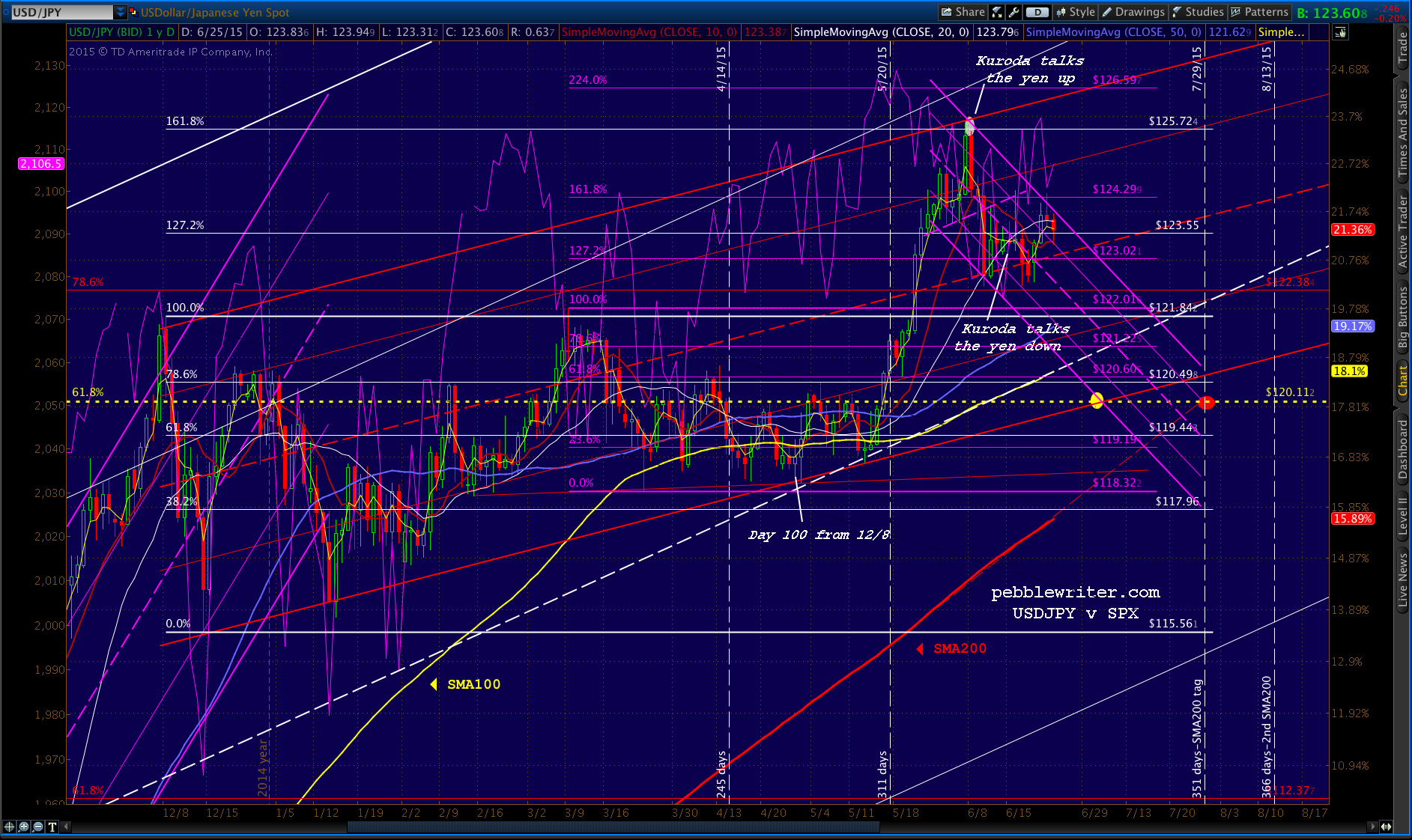This screenshot has width=1412, height=840.
Task: Open the Big Buttons side tab
Action: pyautogui.click(x=1402, y=317)
